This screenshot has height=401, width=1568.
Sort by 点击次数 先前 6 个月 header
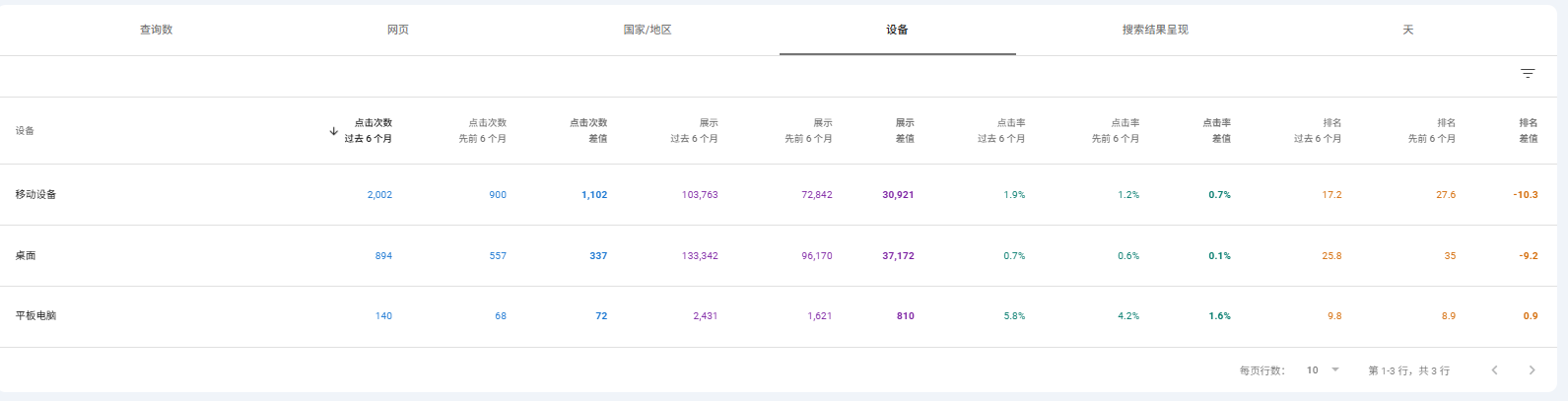coord(483,131)
